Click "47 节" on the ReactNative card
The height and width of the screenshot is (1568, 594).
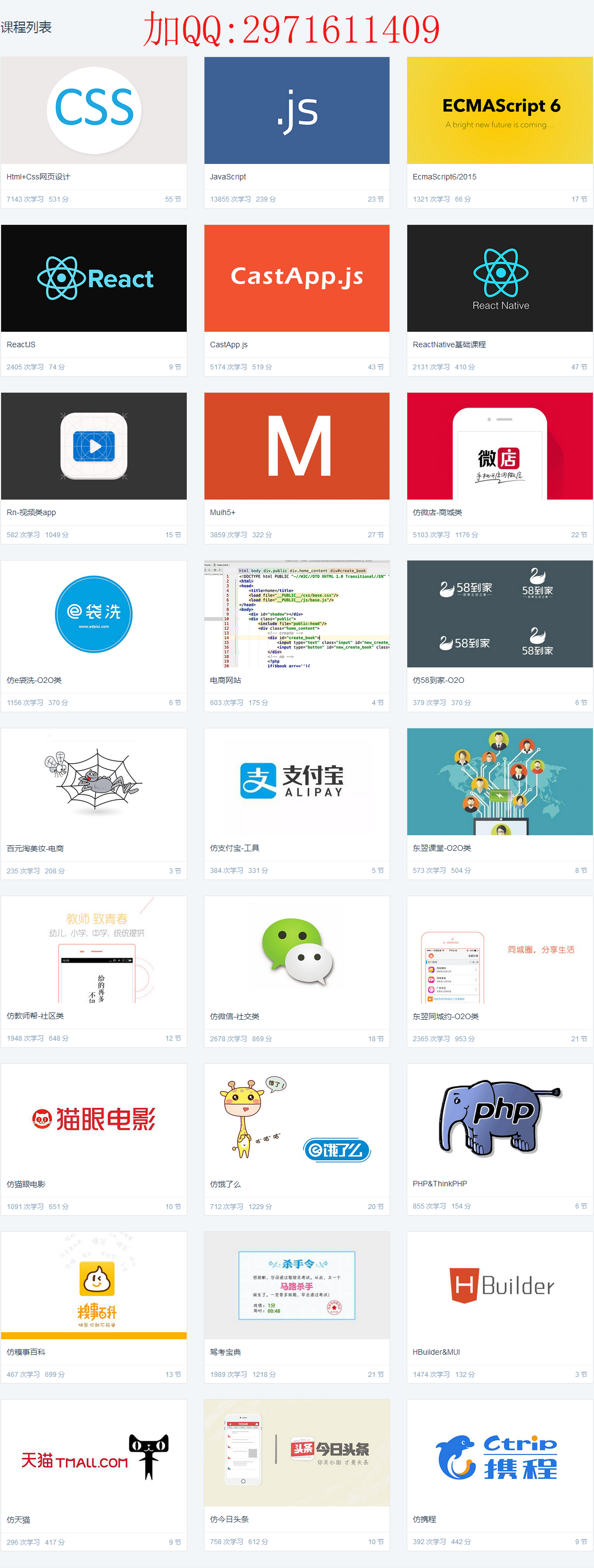click(x=580, y=367)
